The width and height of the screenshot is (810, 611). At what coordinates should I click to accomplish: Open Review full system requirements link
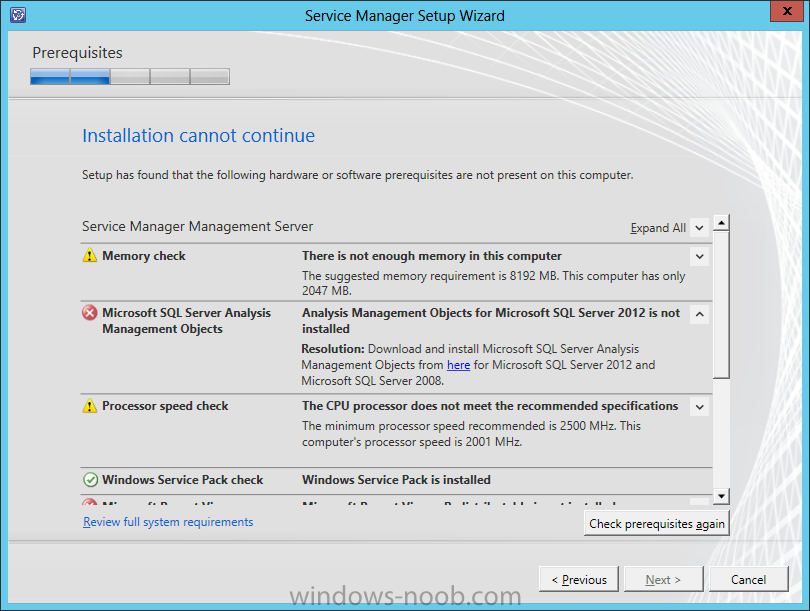point(168,522)
